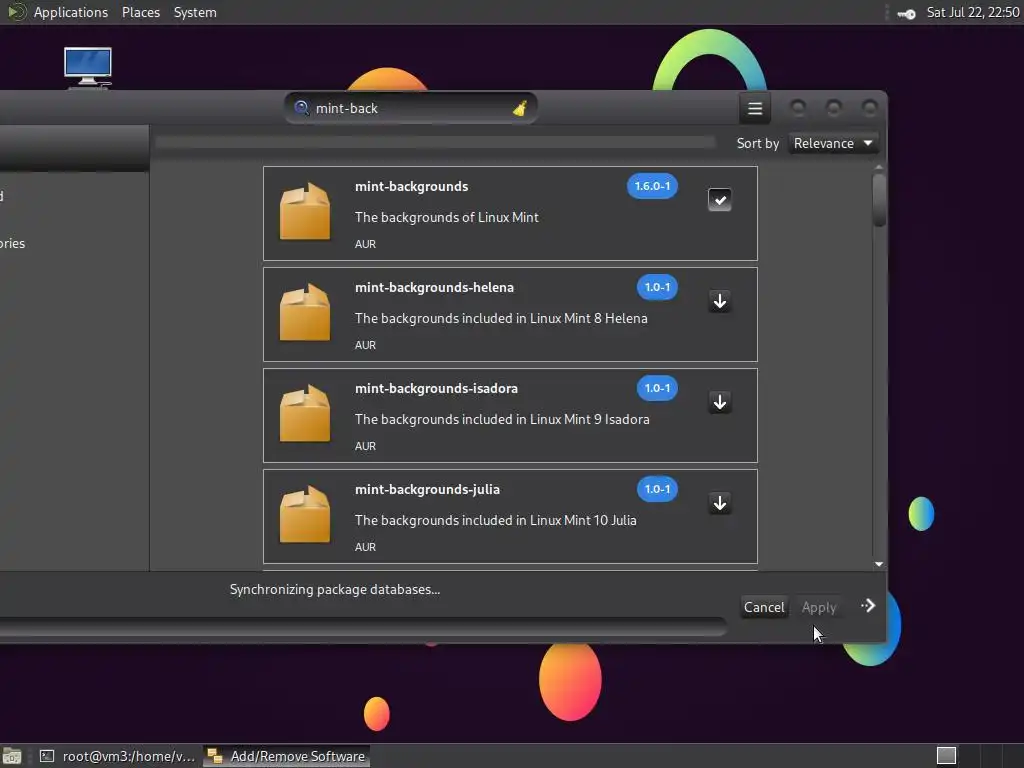Select the mint-backgrounds-isadora package title
This screenshot has height=768, width=1024.
[x=436, y=389]
